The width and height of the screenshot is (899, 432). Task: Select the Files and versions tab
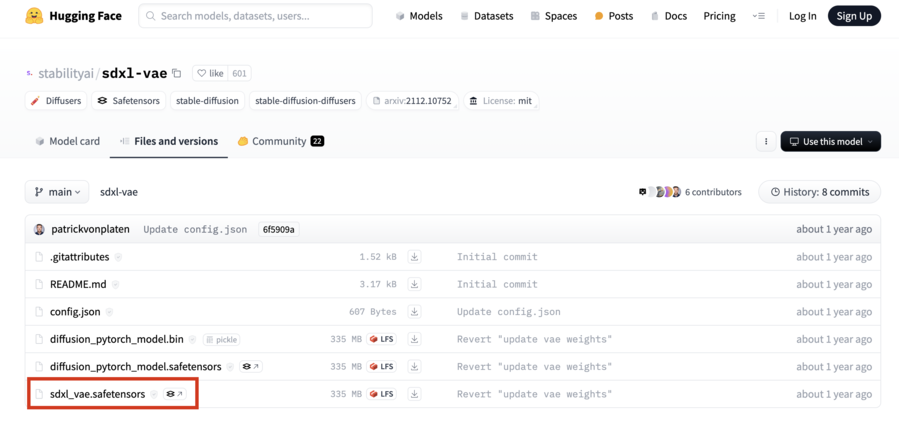(169, 141)
